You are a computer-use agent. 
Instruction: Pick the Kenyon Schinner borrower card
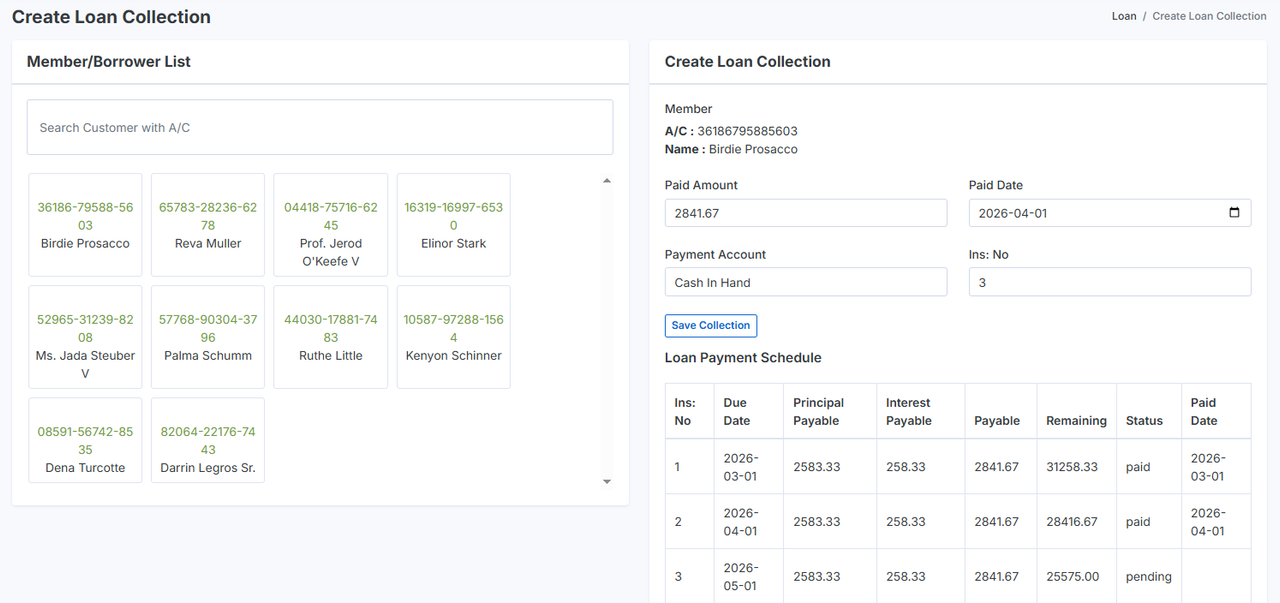[453, 337]
